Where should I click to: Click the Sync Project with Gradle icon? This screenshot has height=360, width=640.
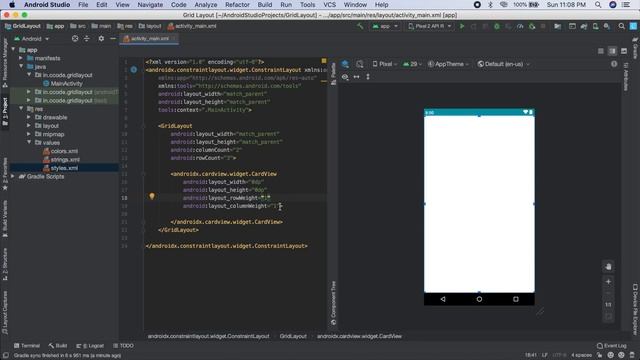click(x=584, y=26)
